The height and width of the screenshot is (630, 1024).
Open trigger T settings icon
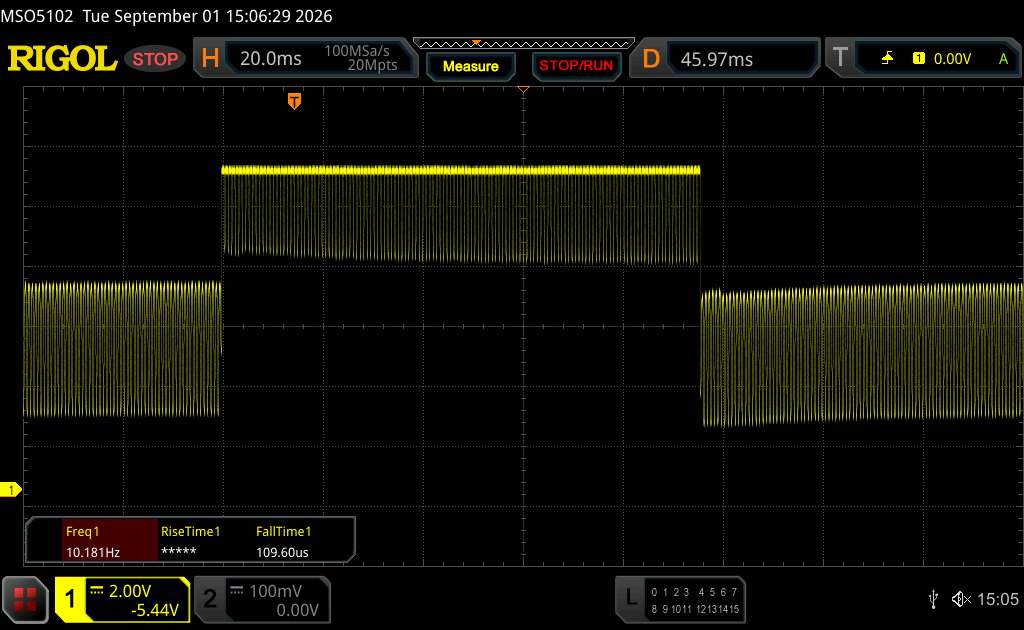tap(840, 58)
